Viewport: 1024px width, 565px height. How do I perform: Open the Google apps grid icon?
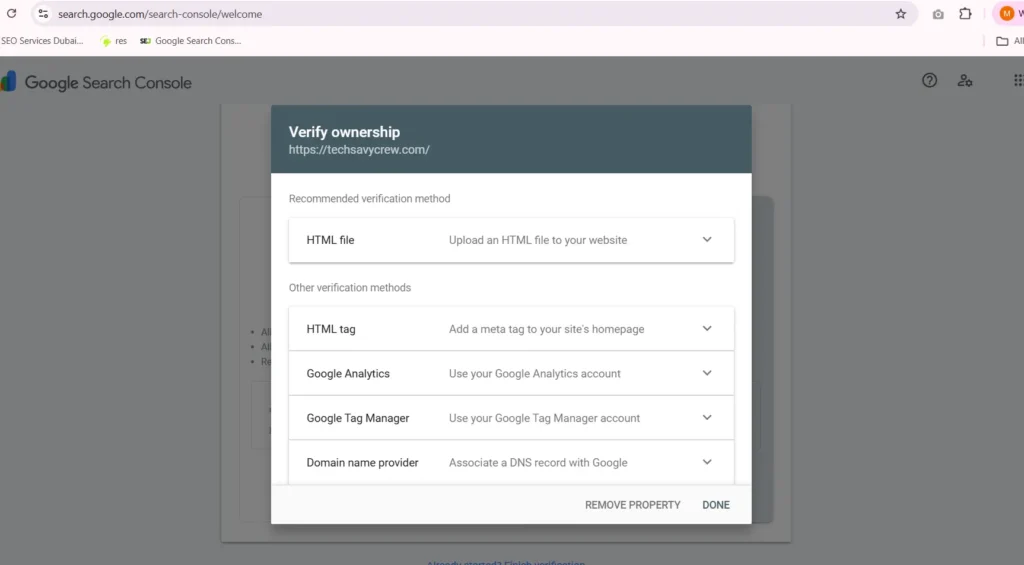(1018, 80)
